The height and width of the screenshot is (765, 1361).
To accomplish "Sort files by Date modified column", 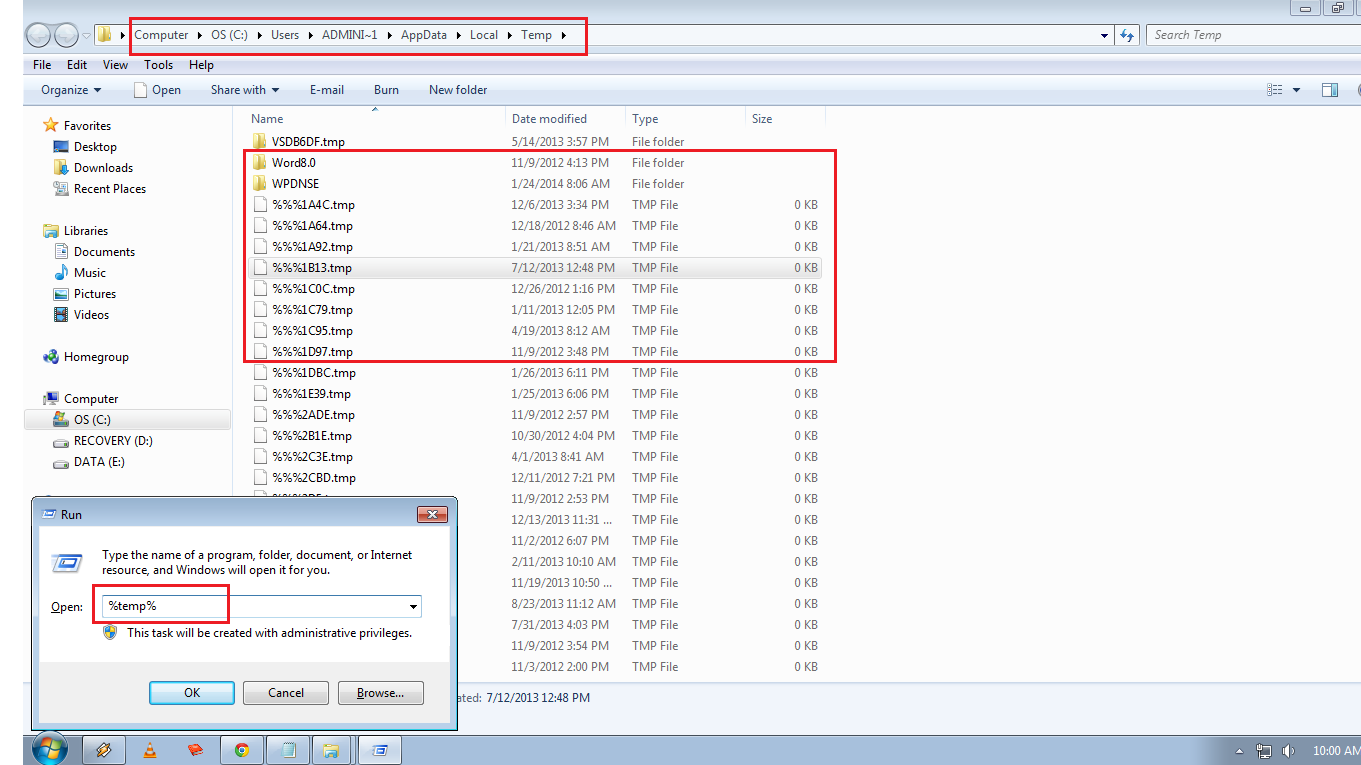I will click(x=549, y=119).
